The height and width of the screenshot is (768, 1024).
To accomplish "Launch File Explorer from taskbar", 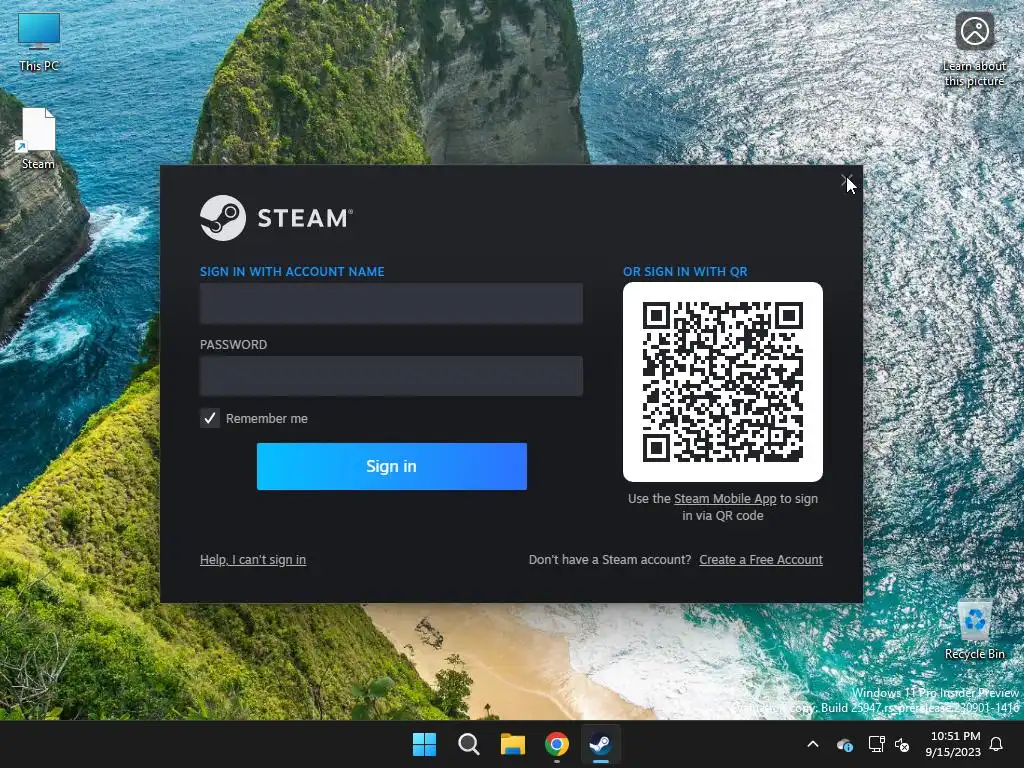I will click(513, 744).
